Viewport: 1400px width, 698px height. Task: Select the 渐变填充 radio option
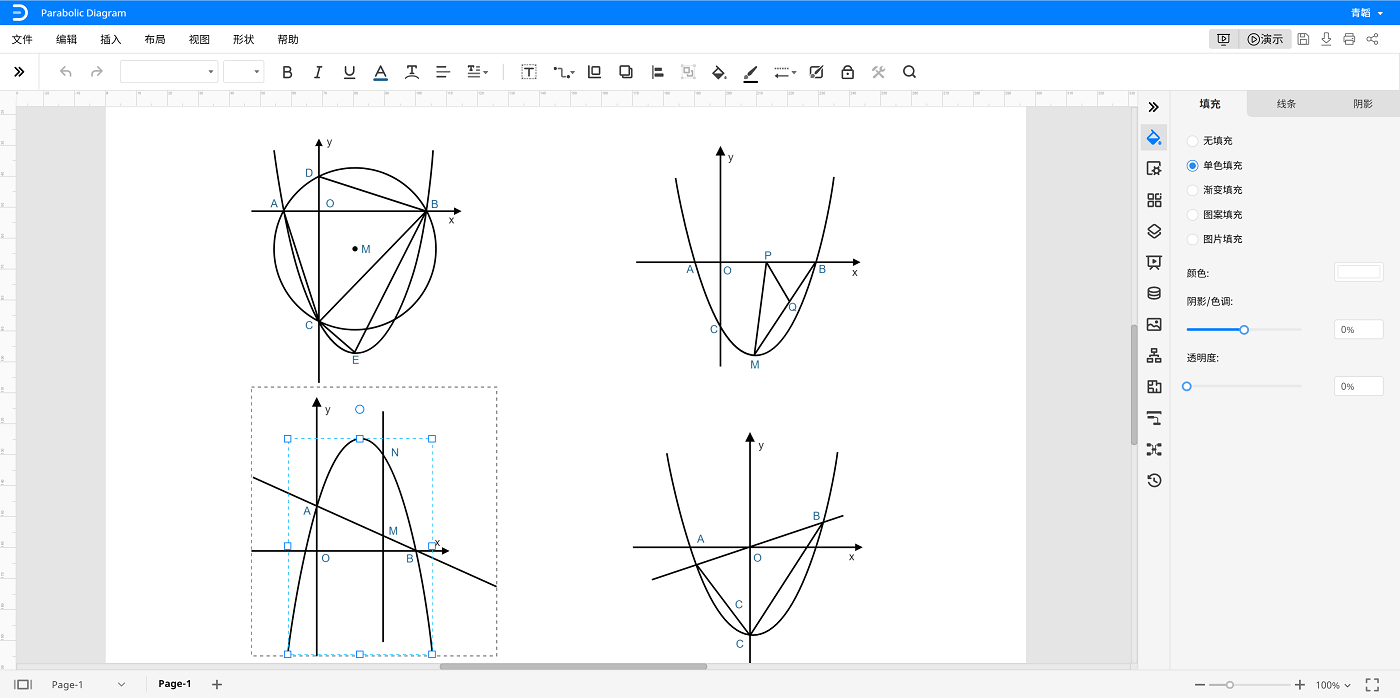(1192, 190)
